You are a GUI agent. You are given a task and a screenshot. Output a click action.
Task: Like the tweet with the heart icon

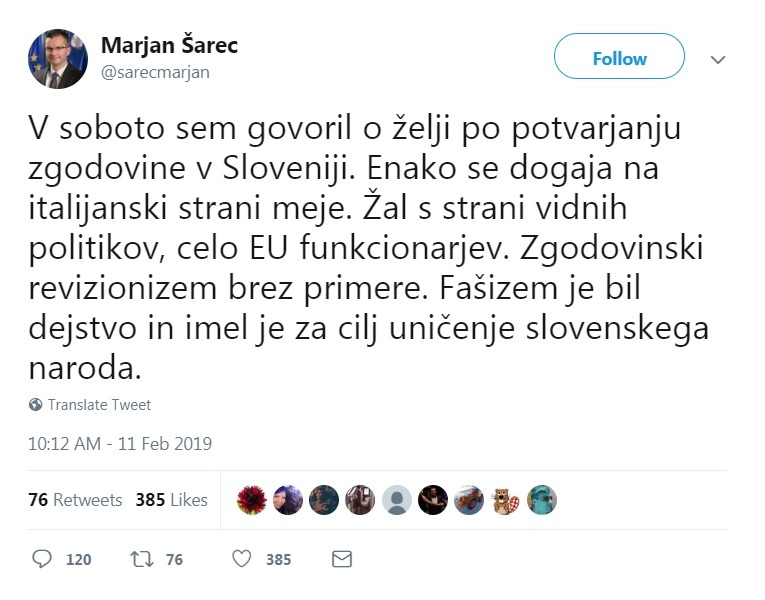(241, 559)
